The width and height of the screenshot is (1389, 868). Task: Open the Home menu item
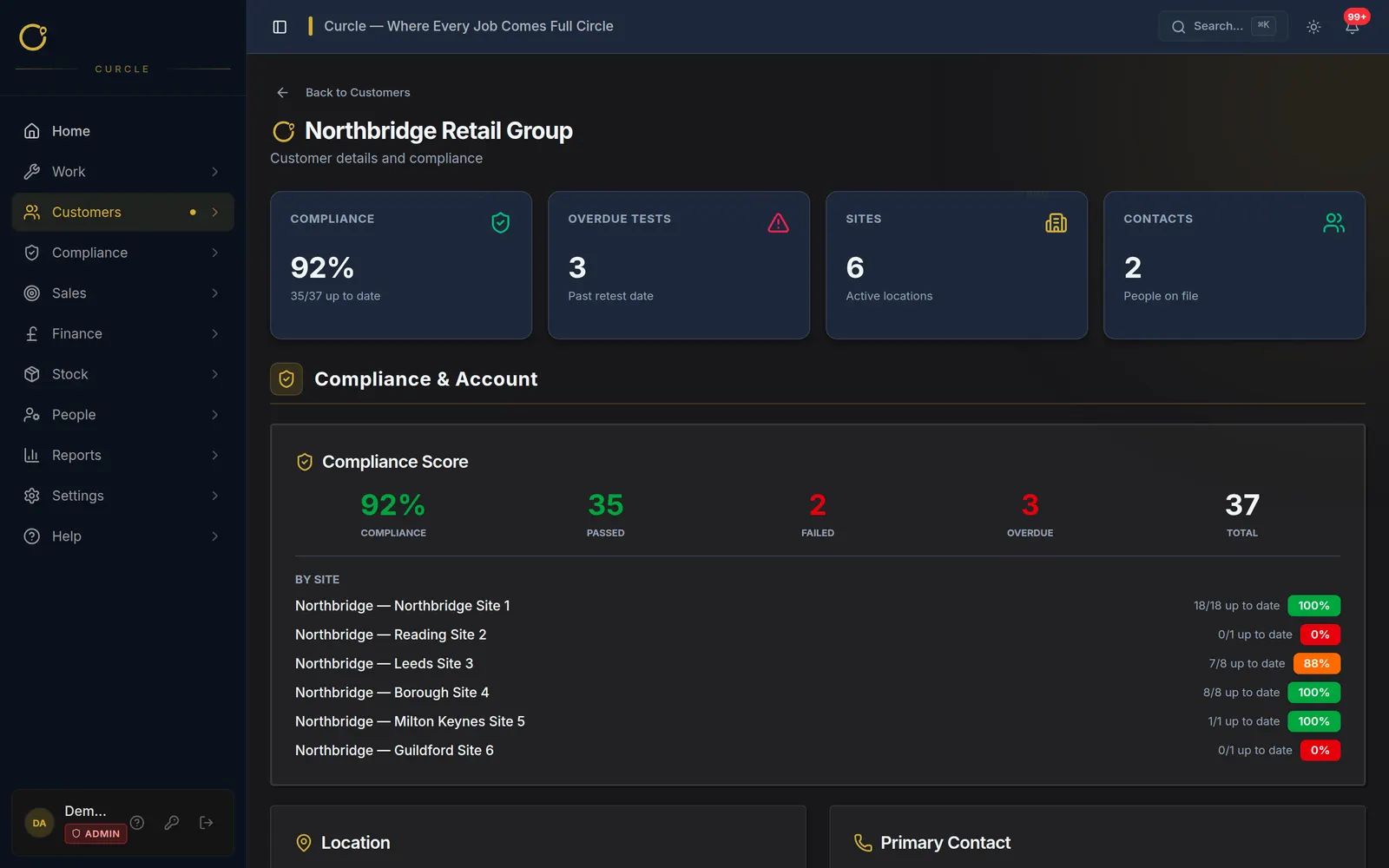coord(123,131)
